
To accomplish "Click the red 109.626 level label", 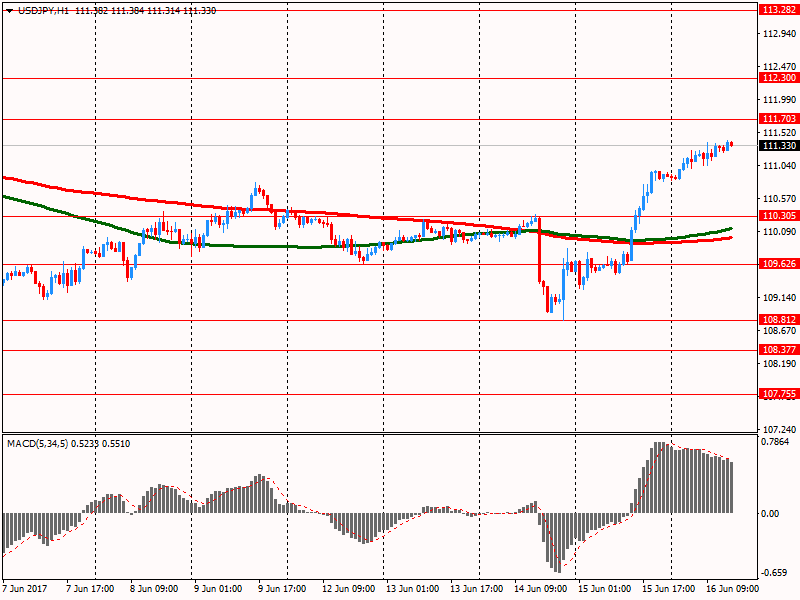I will [x=779, y=263].
